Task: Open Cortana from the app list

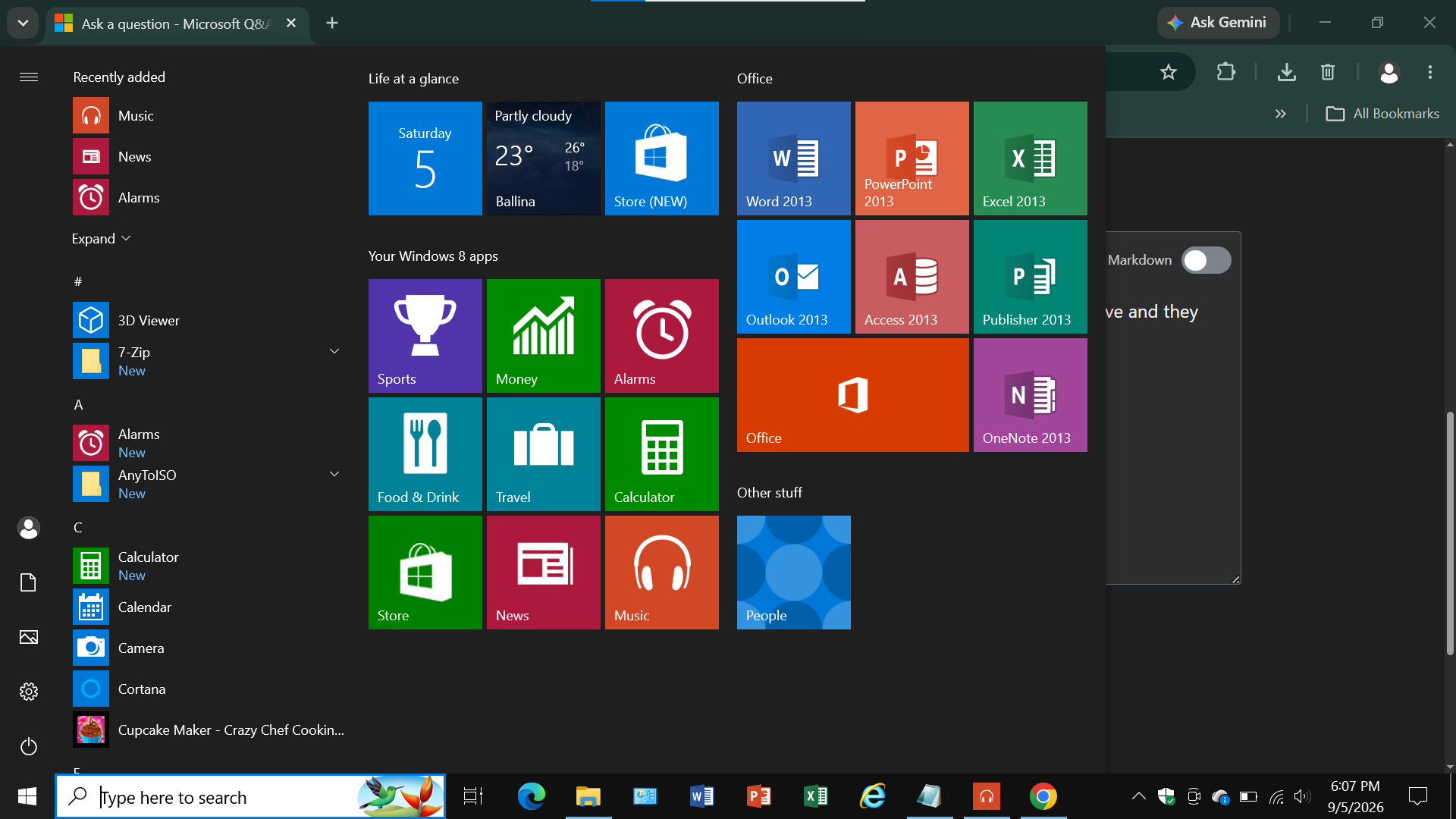Action: click(x=209, y=689)
